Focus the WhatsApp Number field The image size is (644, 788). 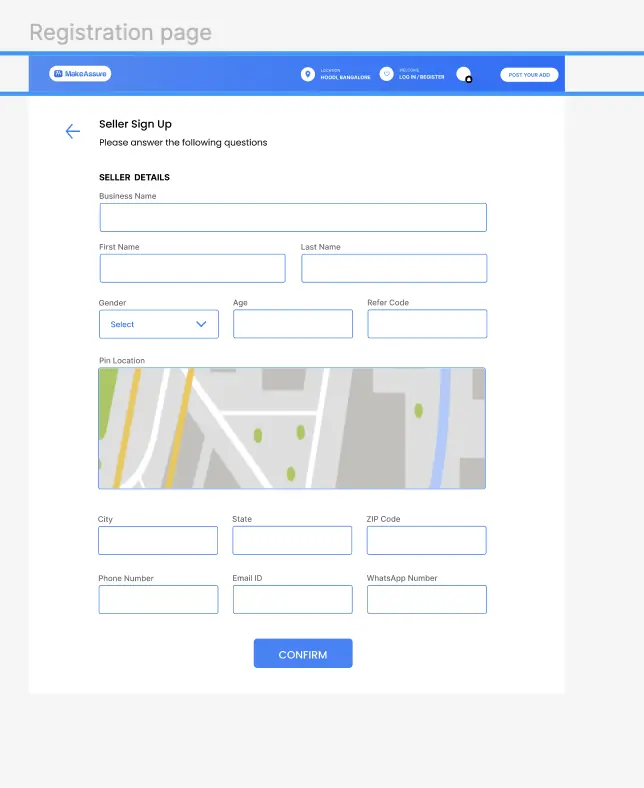427,600
